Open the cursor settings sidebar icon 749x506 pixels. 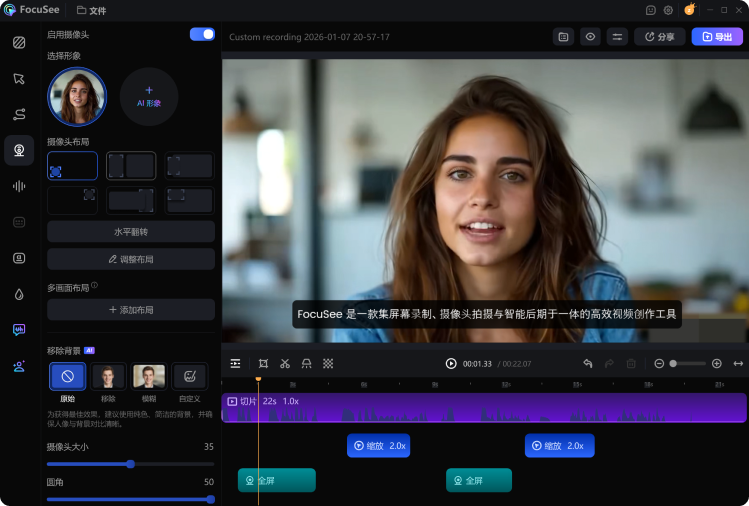click(19, 78)
